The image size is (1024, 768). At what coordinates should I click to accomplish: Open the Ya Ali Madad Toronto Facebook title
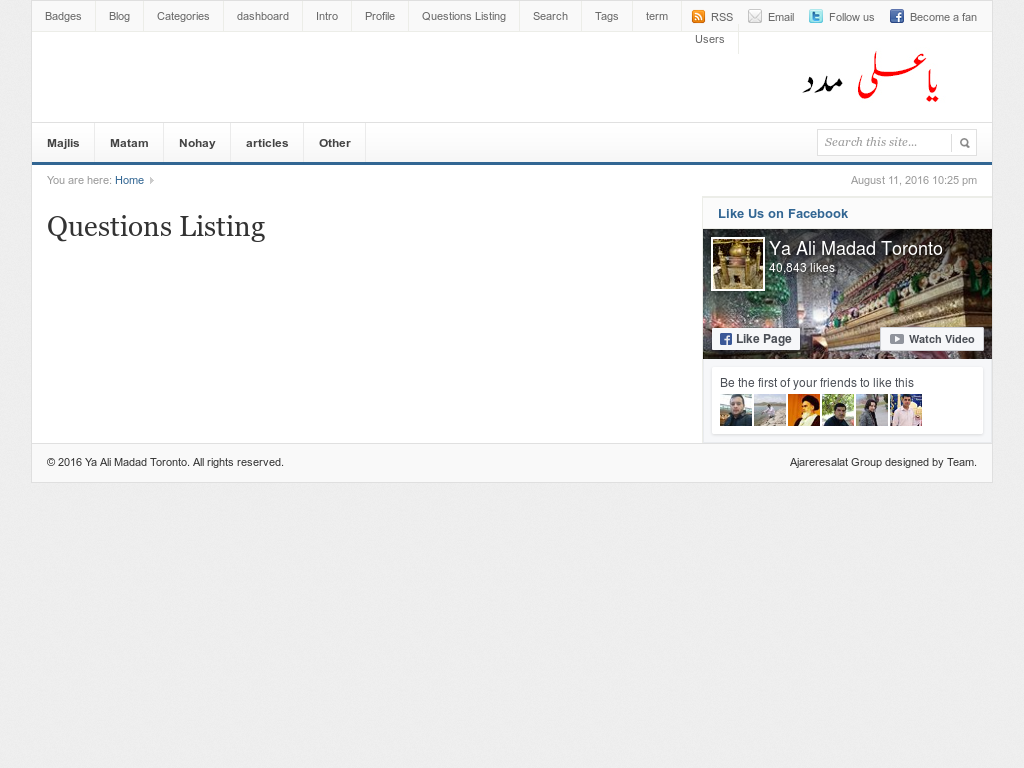click(855, 249)
